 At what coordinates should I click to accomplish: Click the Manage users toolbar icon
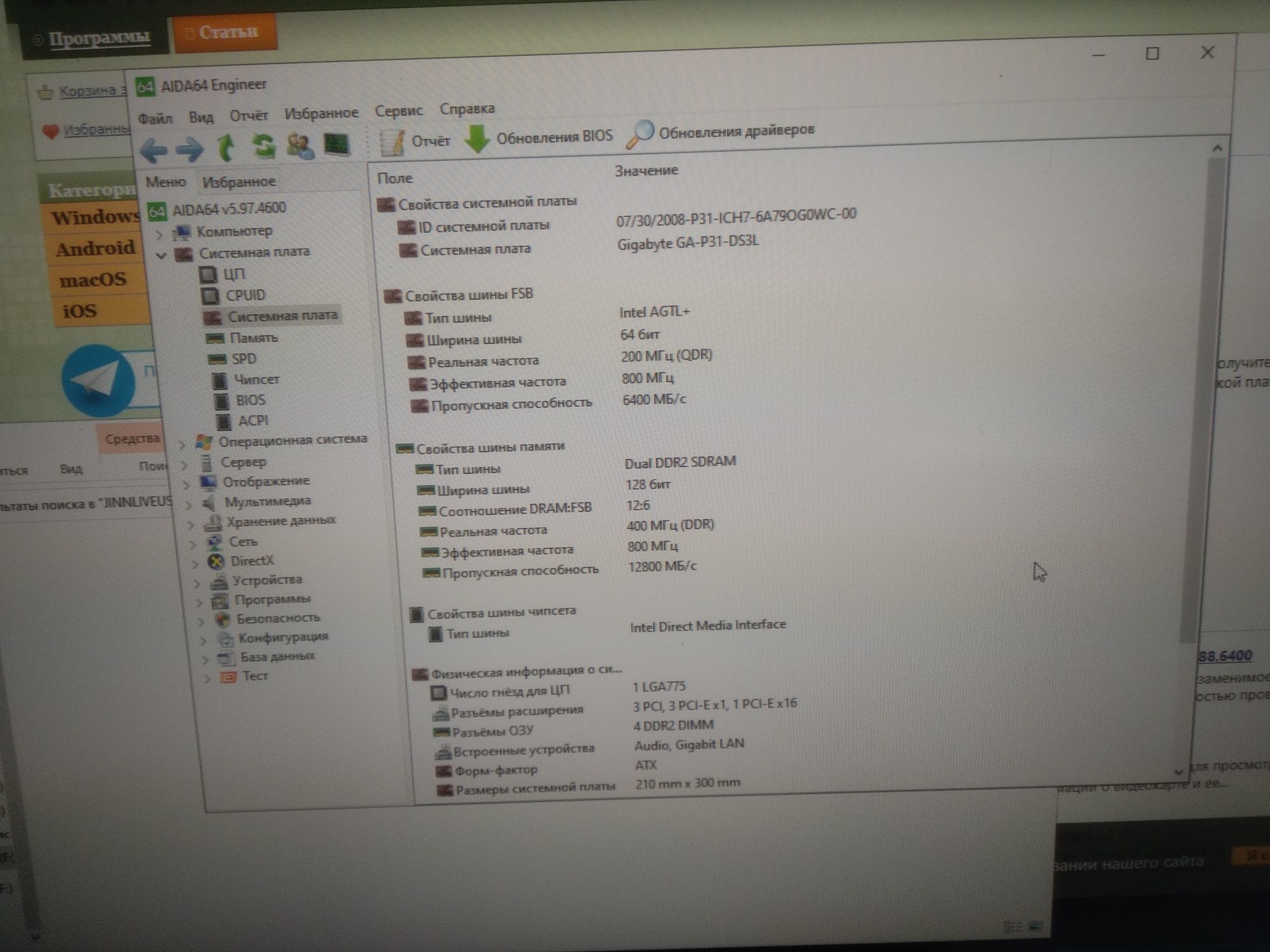click(300, 145)
